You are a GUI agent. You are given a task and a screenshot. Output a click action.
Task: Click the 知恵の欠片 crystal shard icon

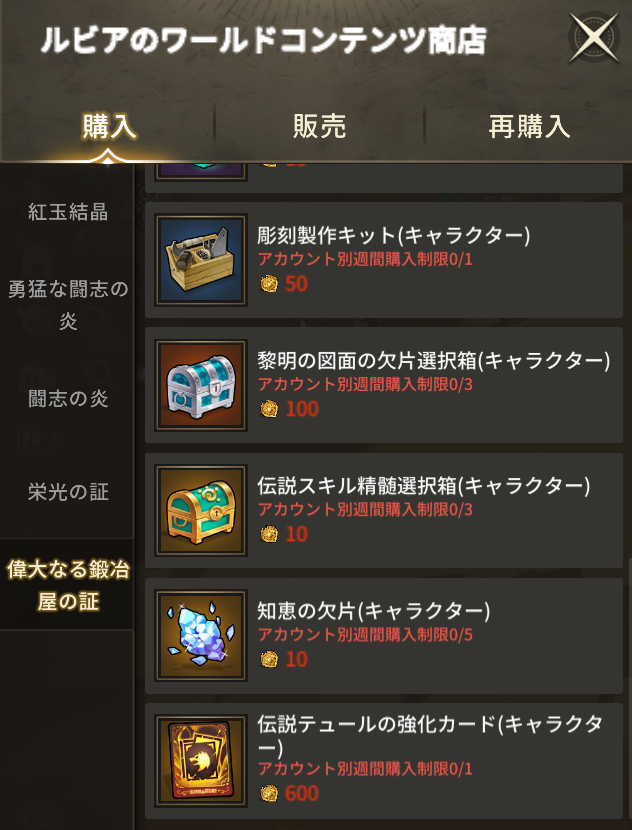(x=201, y=636)
